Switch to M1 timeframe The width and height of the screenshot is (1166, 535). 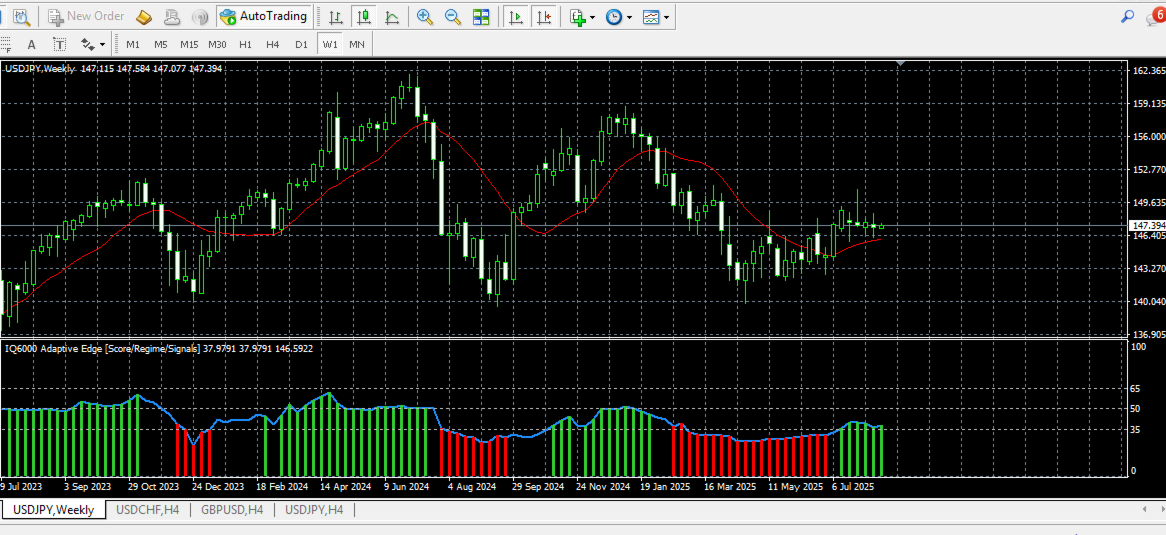tap(133, 45)
